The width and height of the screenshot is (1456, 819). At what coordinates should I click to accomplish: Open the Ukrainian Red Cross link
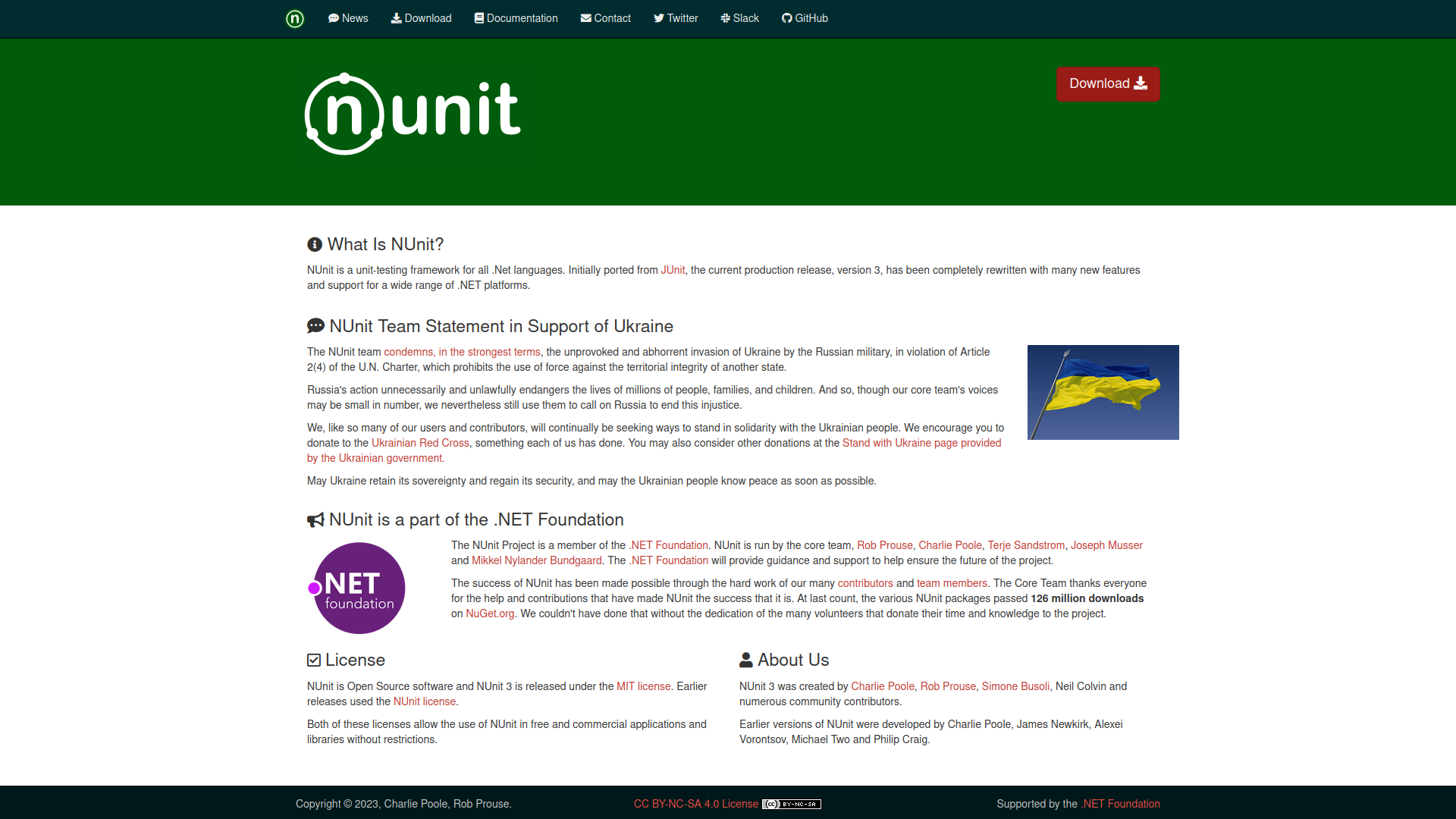(420, 443)
